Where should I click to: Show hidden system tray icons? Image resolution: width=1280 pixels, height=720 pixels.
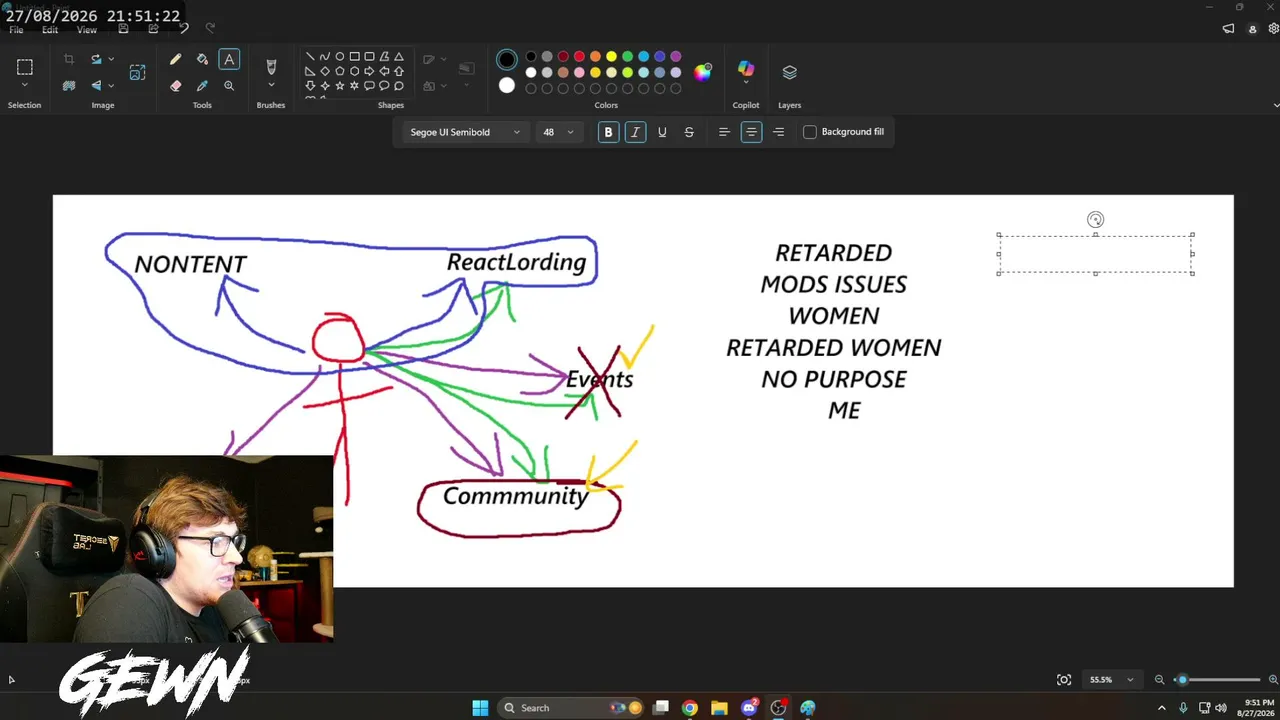pos(1162,708)
